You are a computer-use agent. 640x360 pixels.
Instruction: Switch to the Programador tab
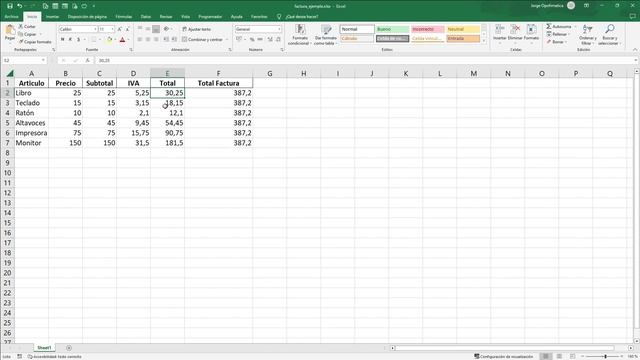(210, 17)
